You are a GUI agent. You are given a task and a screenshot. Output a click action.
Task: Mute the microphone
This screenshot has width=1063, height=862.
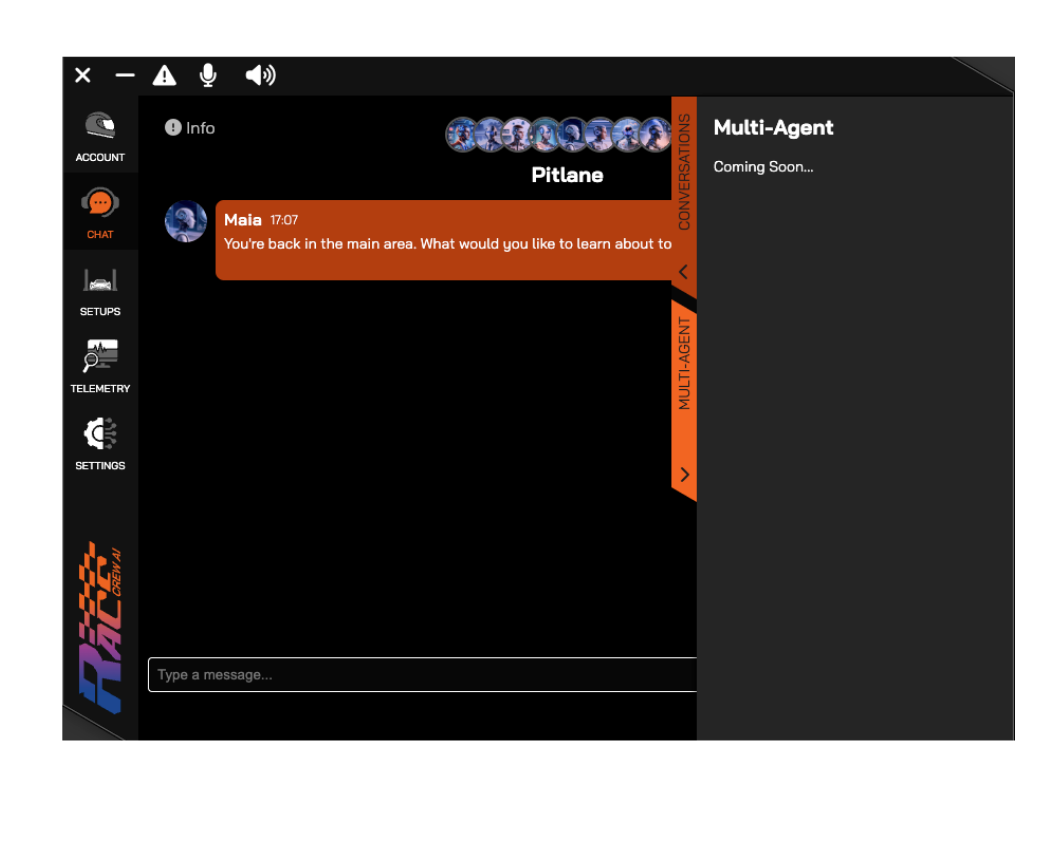pyautogui.click(x=208, y=76)
